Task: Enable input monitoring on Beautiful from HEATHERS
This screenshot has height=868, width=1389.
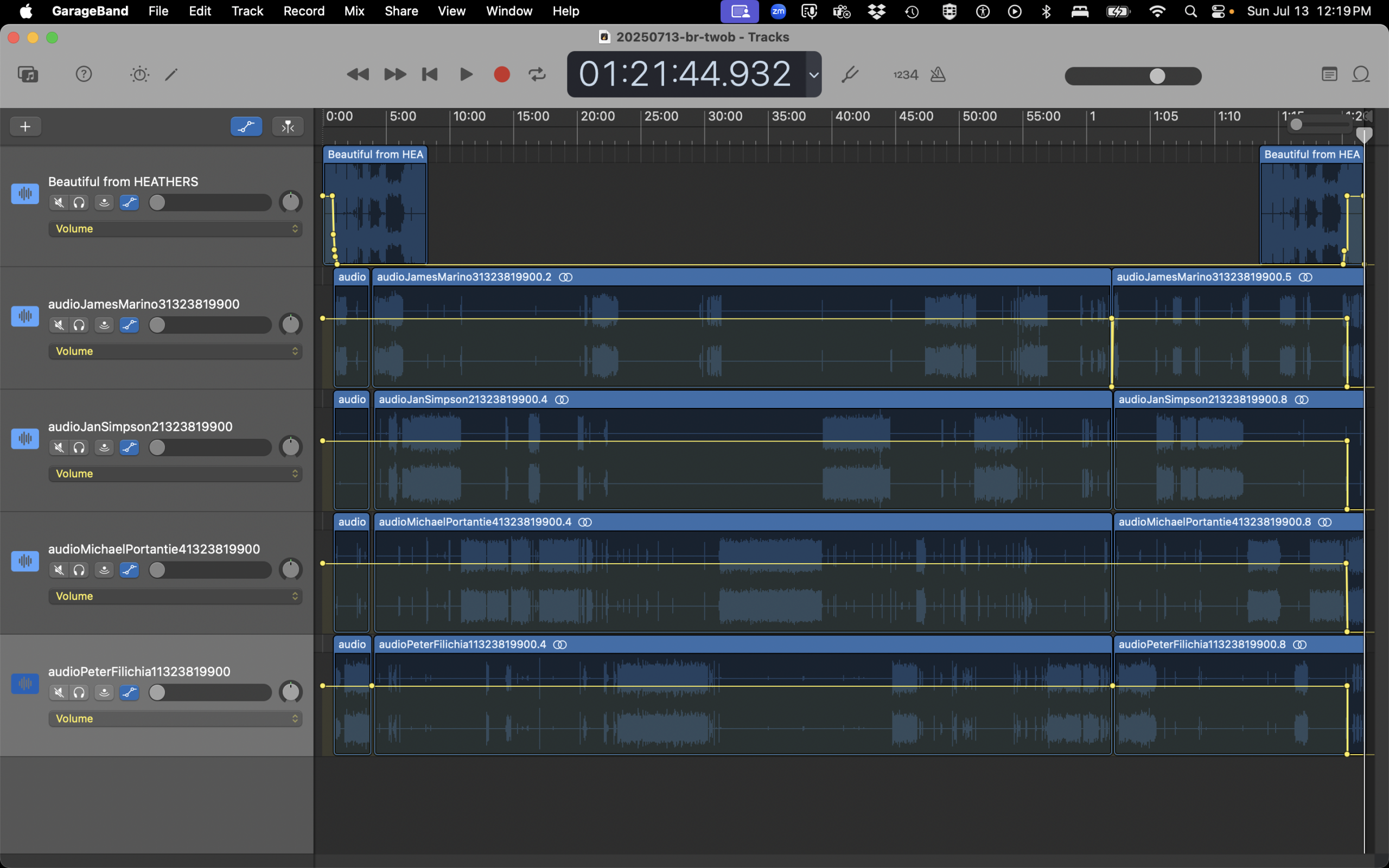Action: (104, 203)
